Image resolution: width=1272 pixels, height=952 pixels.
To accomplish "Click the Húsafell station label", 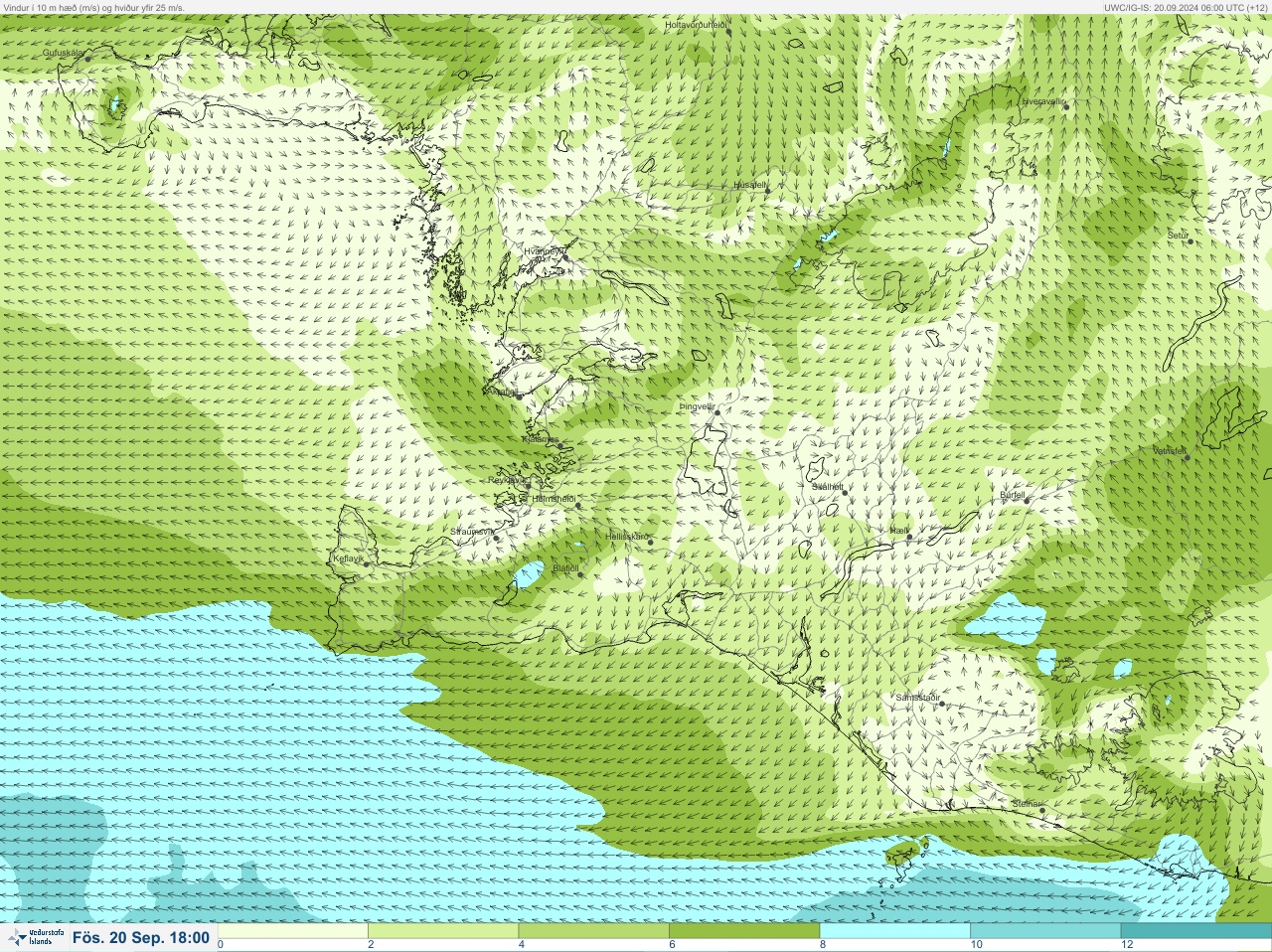I will [749, 185].
